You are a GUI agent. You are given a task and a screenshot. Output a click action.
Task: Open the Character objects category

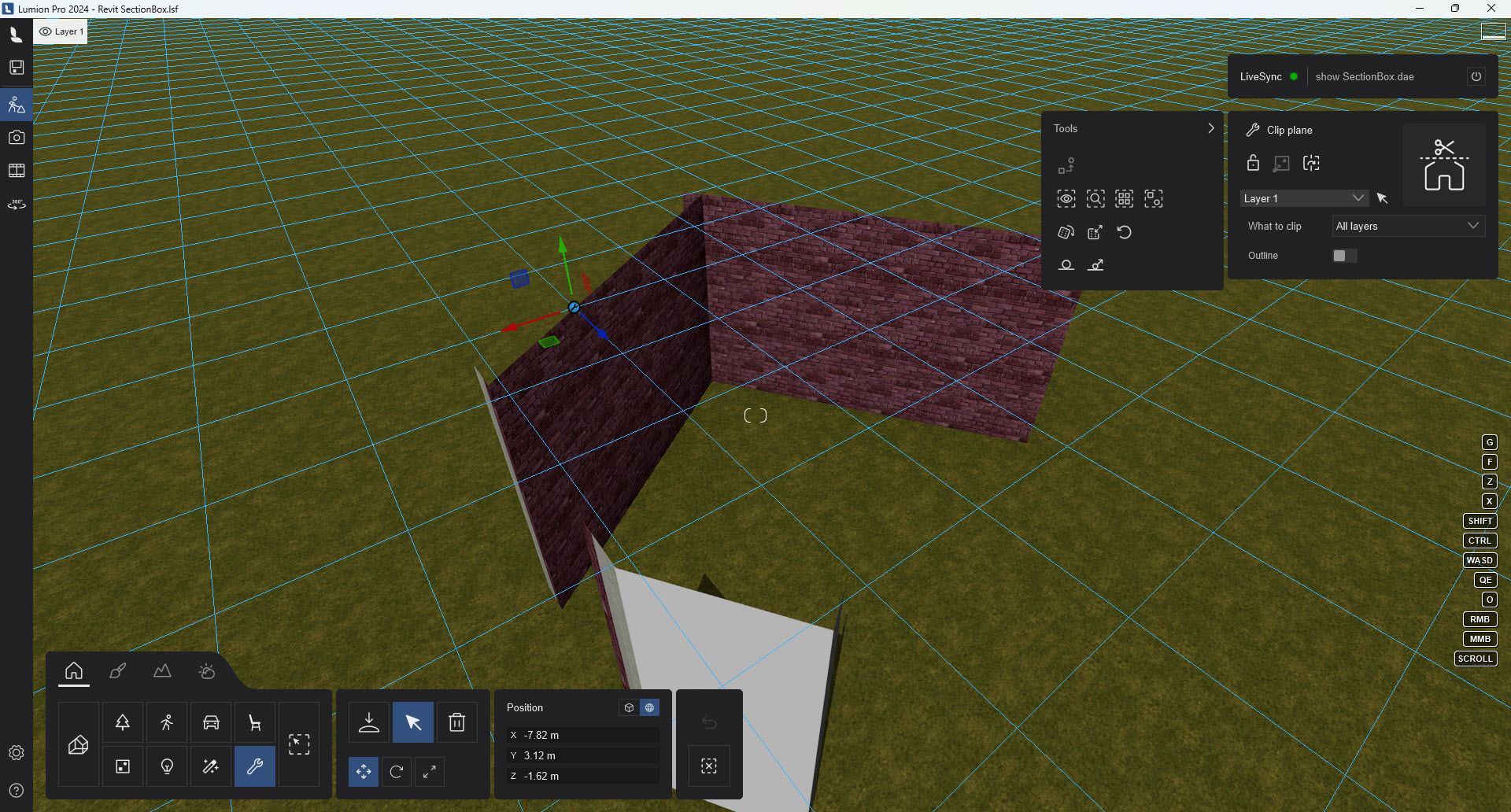pyautogui.click(x=166, y=722)
